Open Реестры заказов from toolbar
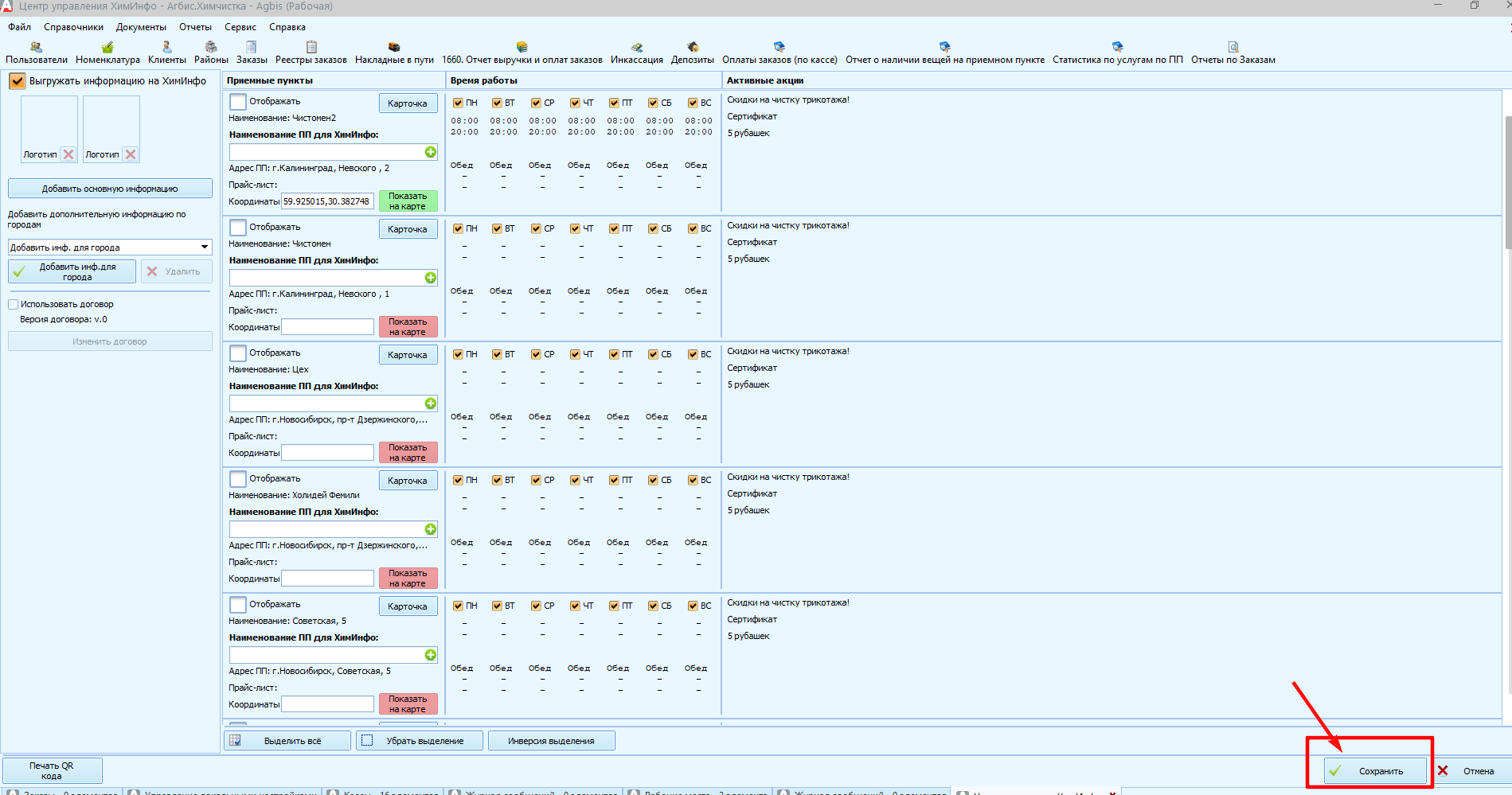 click(x=311, y=53)
